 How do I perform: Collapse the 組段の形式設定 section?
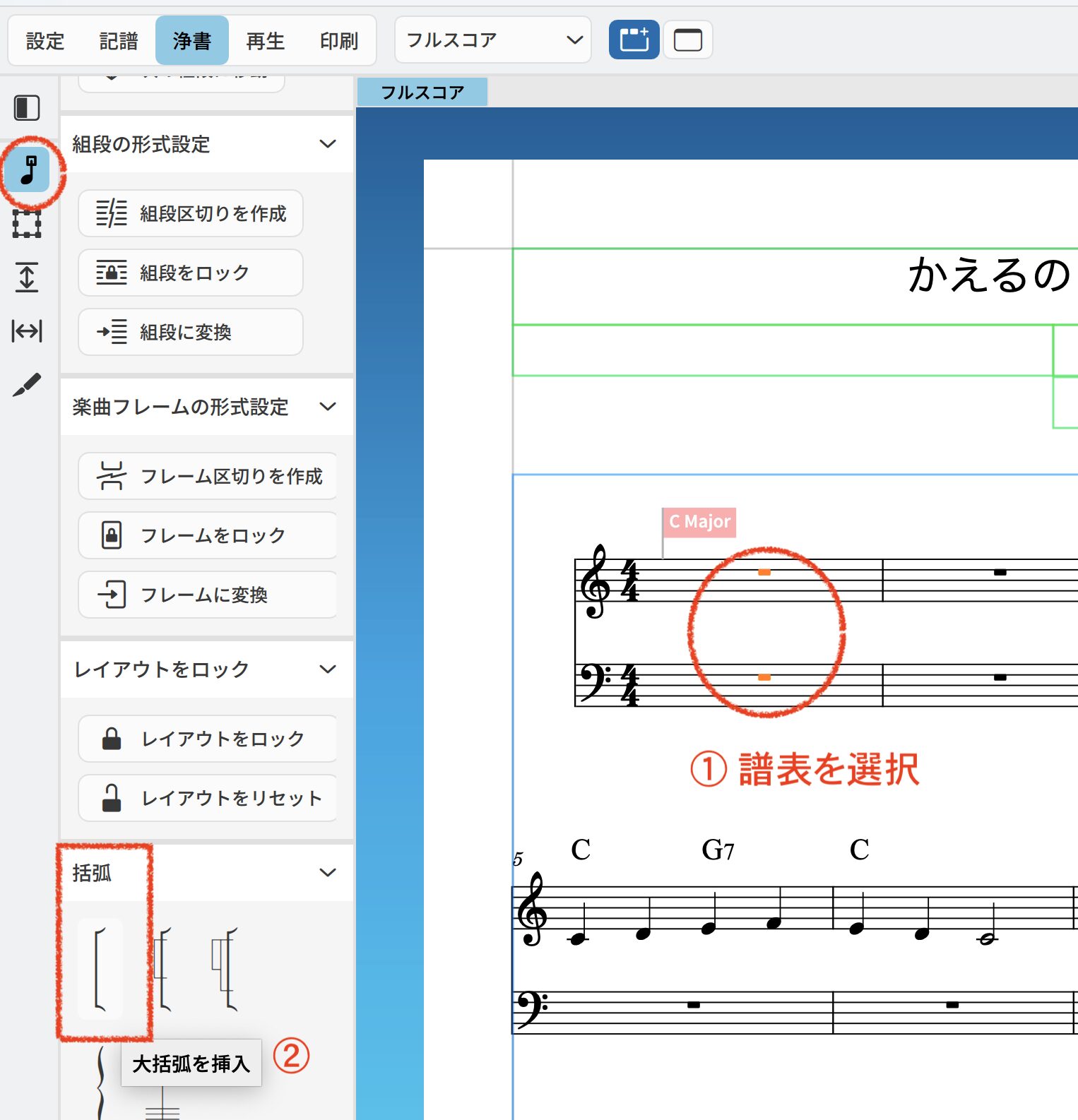click(x=327, y=144)
